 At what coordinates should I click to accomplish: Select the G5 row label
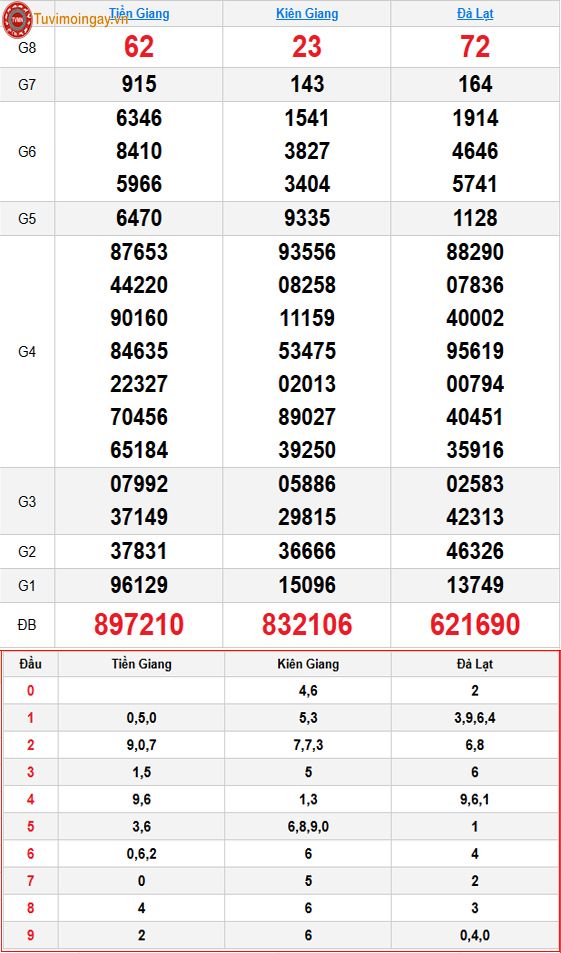[27, 219]
